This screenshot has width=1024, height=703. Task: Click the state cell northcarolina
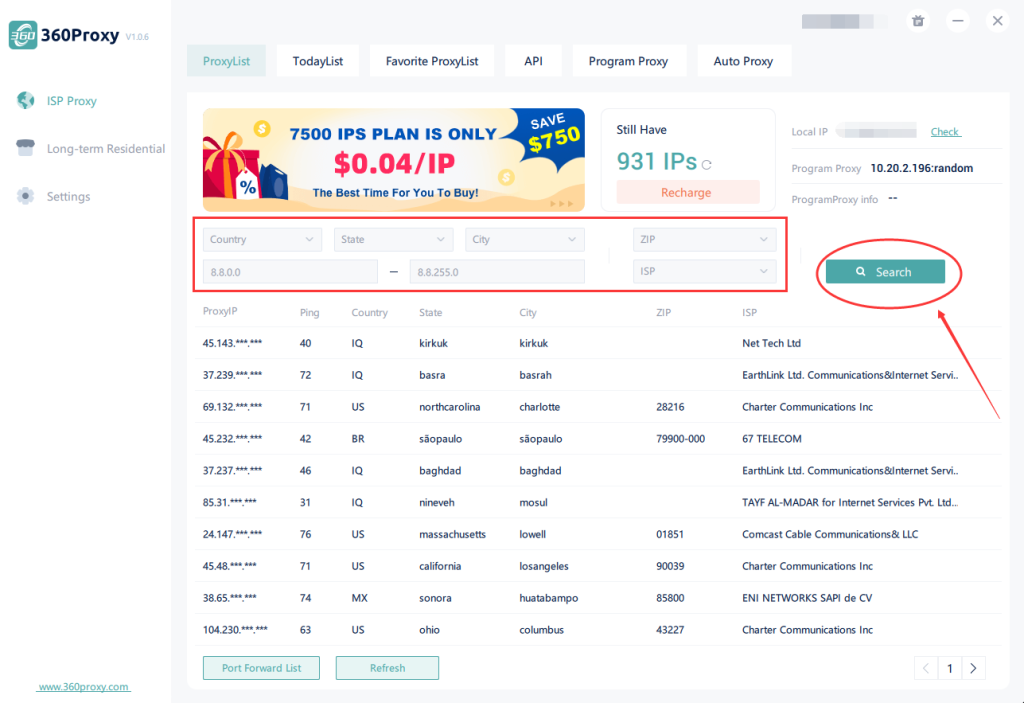point(449,406)
